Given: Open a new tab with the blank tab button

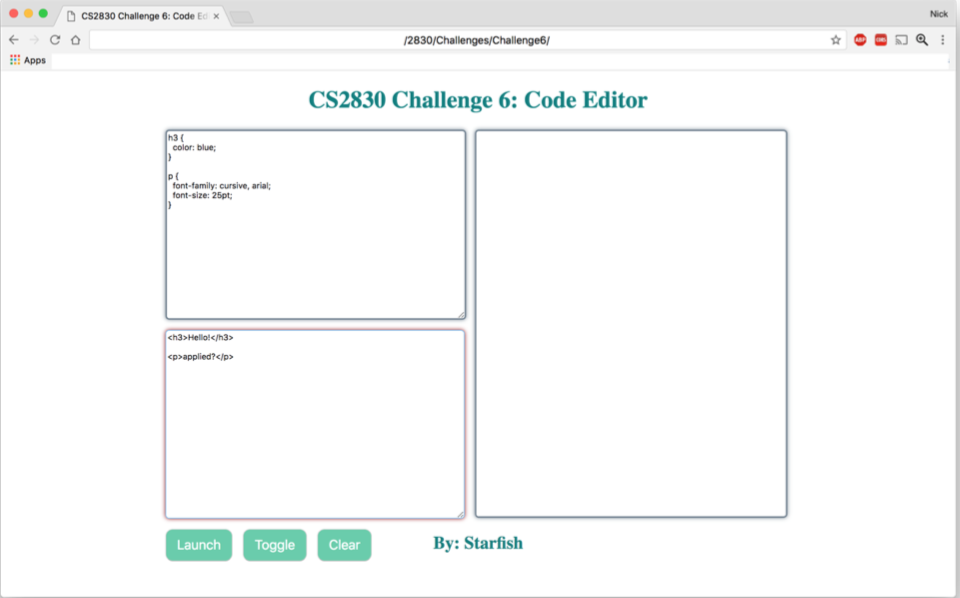Looking at the screenshot, I should pyautogui.click(x=242, y=17).
